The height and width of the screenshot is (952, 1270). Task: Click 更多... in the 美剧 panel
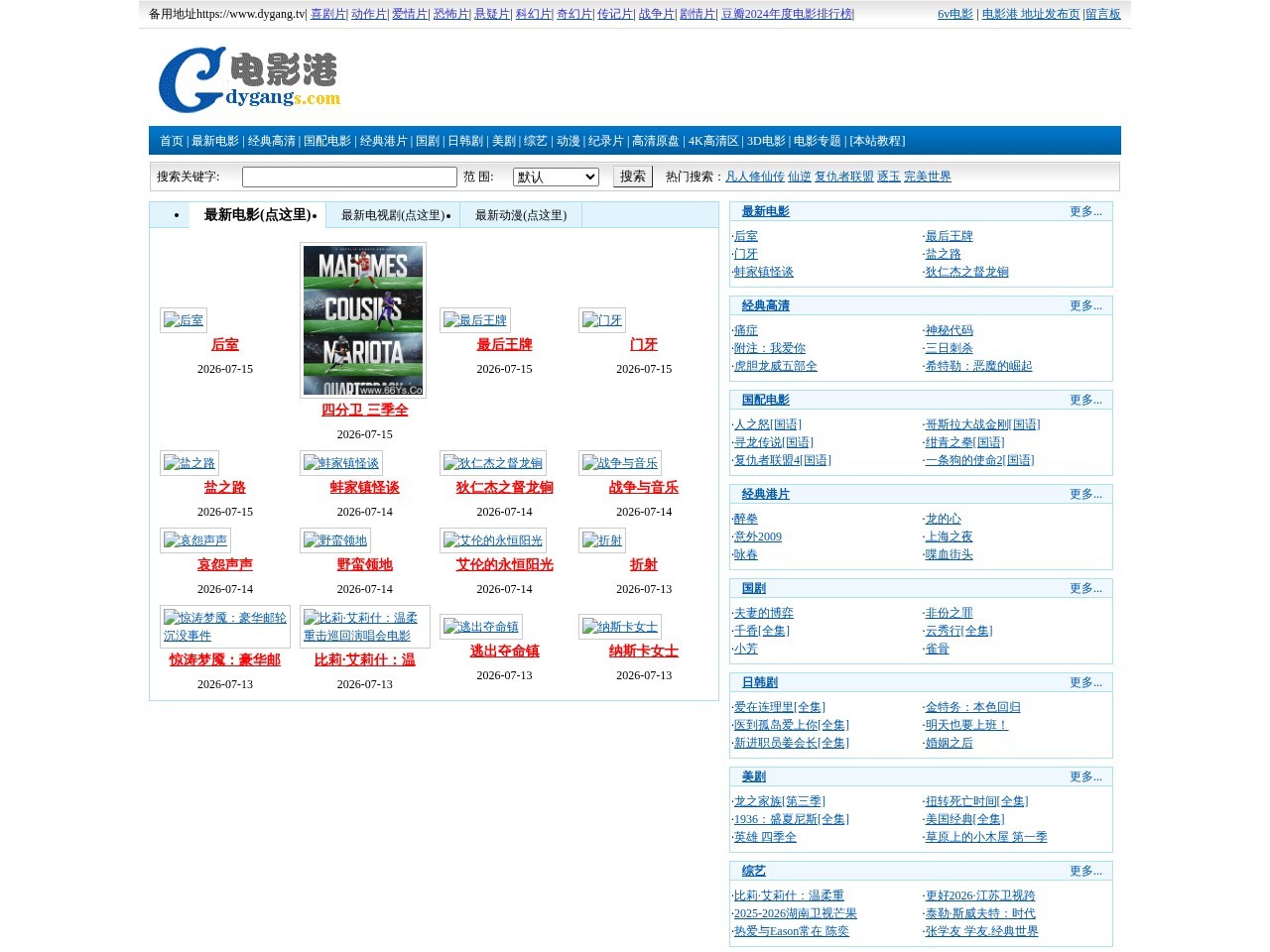click(x=1085, y=776)
